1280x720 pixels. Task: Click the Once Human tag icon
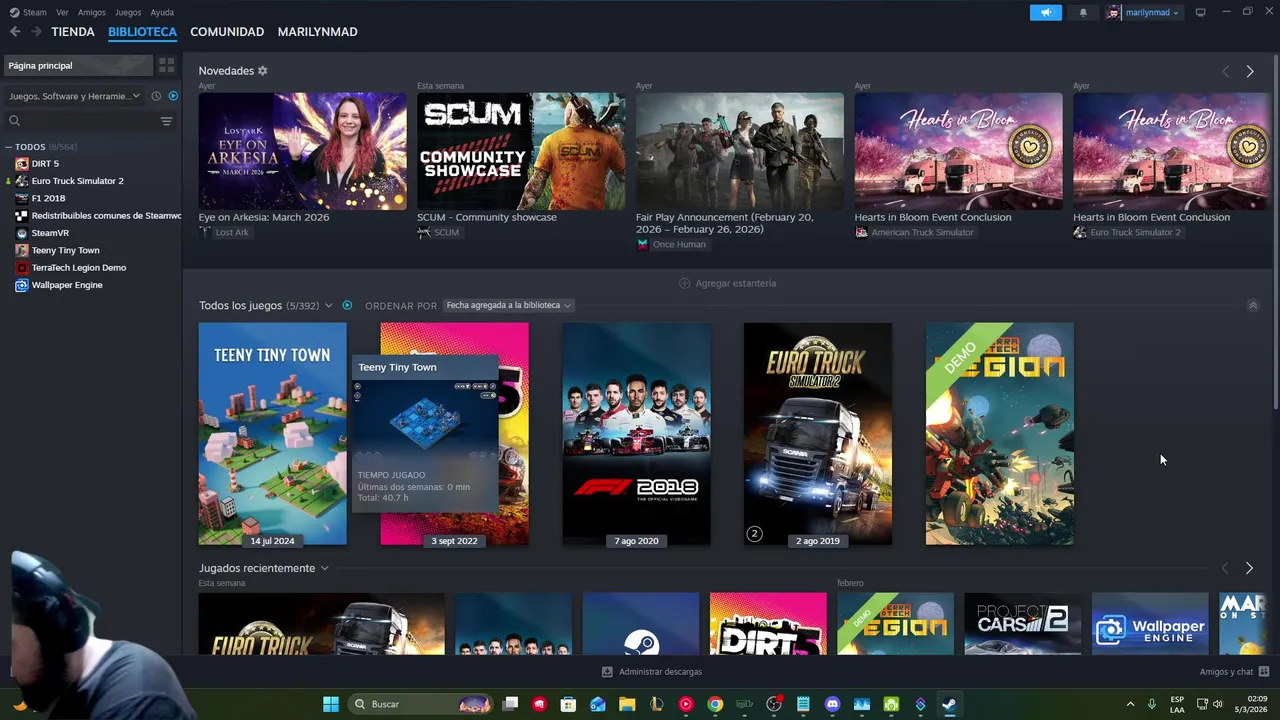click(x=642, y=244)
